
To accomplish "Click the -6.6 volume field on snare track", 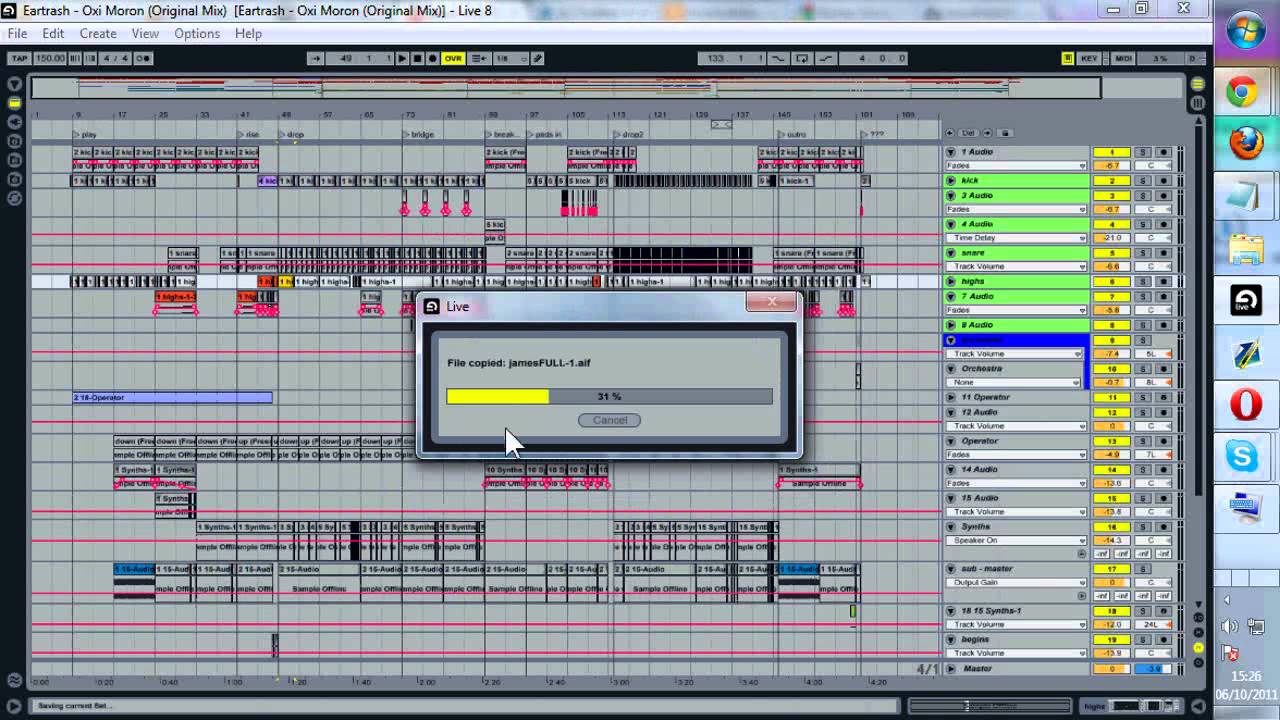I will [1111, 267].
